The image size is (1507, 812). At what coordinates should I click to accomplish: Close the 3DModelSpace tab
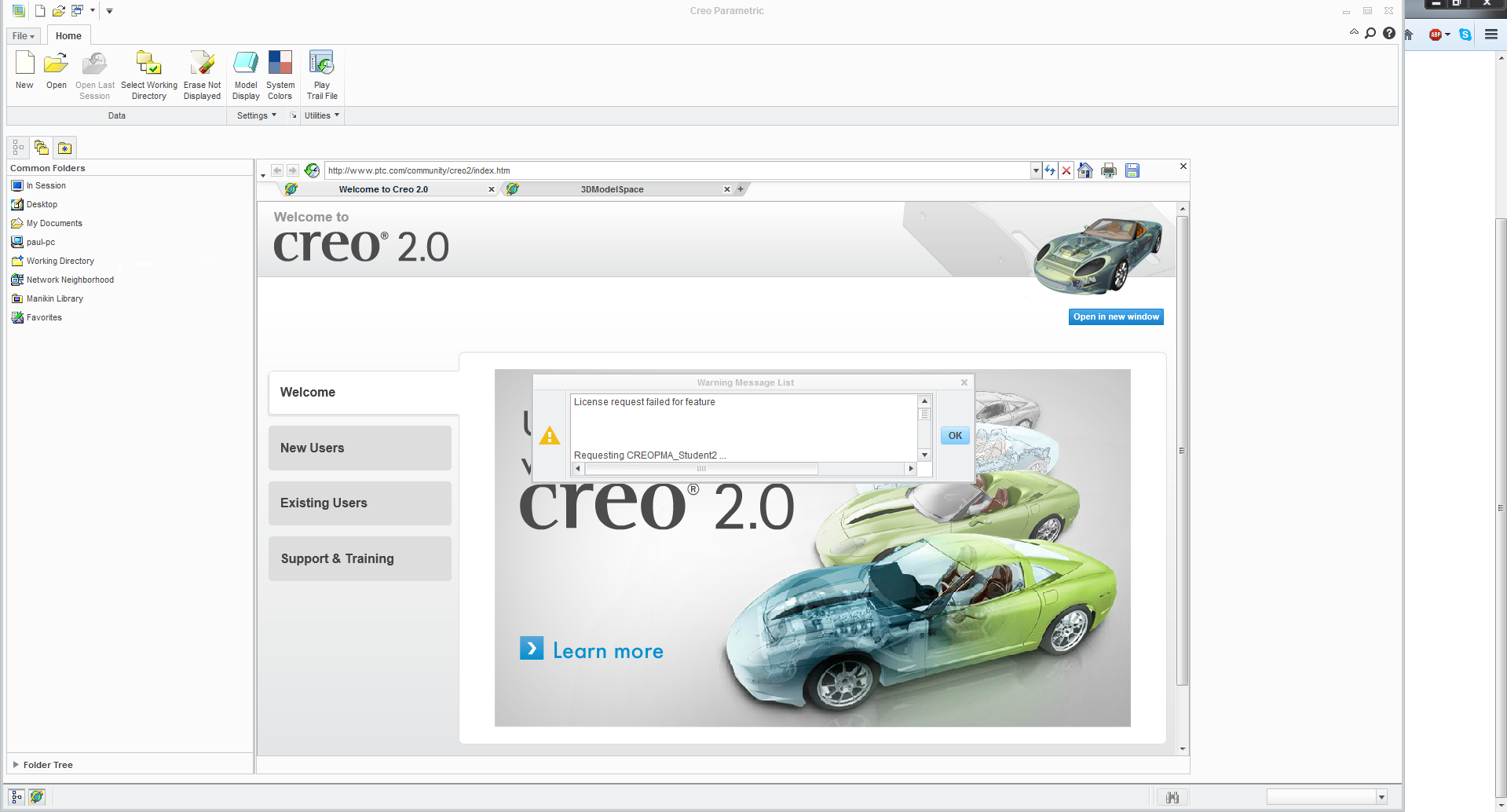(x=727, y=189)
